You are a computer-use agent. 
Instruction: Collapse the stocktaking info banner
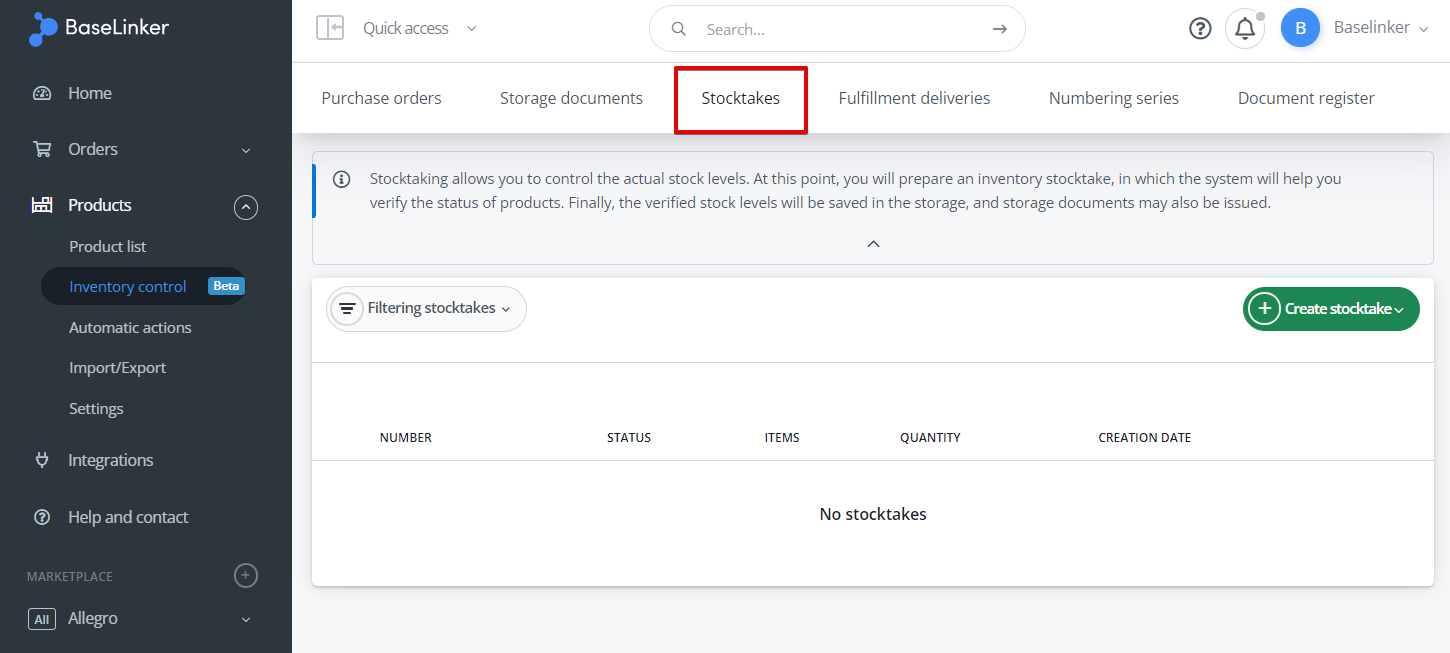(x=873, y=244)
